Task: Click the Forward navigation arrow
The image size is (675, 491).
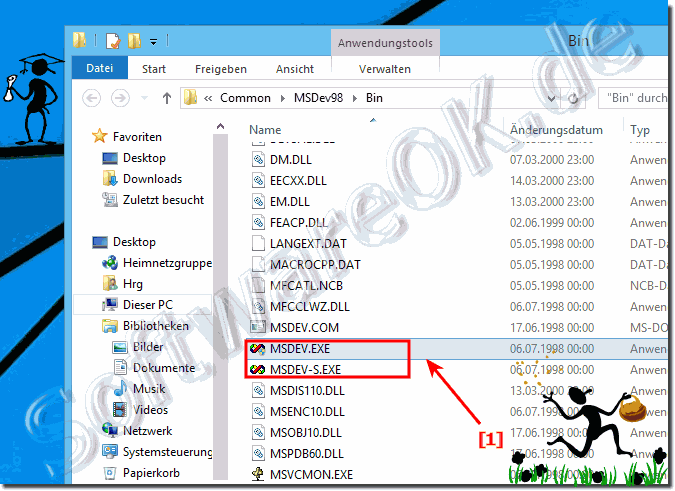Action: 120,98
